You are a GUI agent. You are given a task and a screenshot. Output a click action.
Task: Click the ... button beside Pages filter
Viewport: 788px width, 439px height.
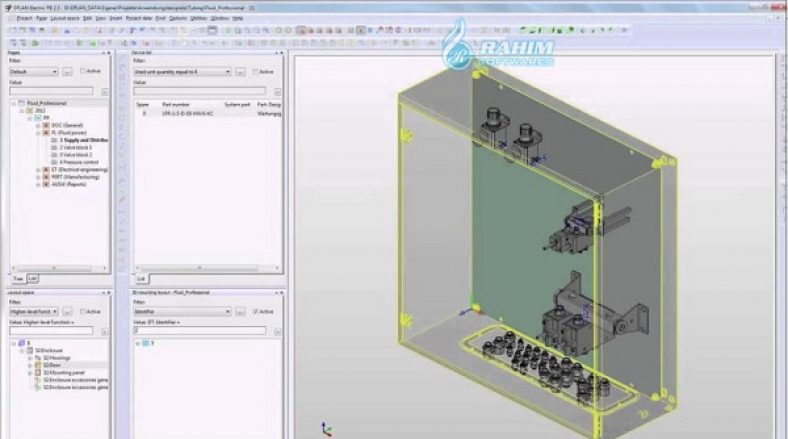coord(67,72)
